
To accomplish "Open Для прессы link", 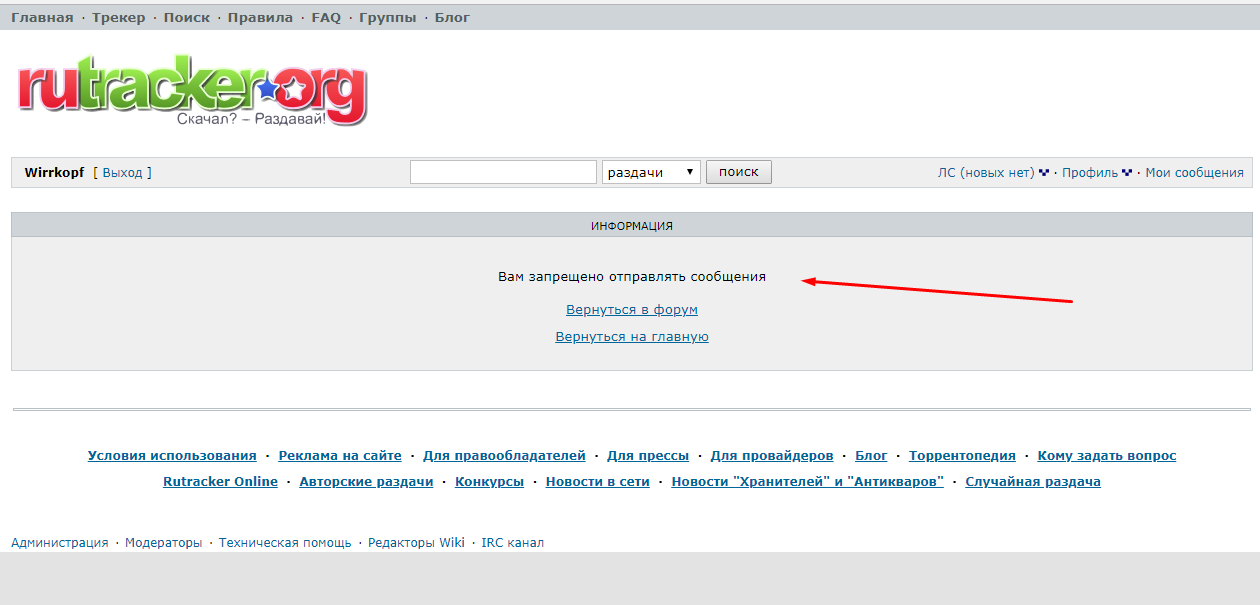I will (x=648, y=456).
